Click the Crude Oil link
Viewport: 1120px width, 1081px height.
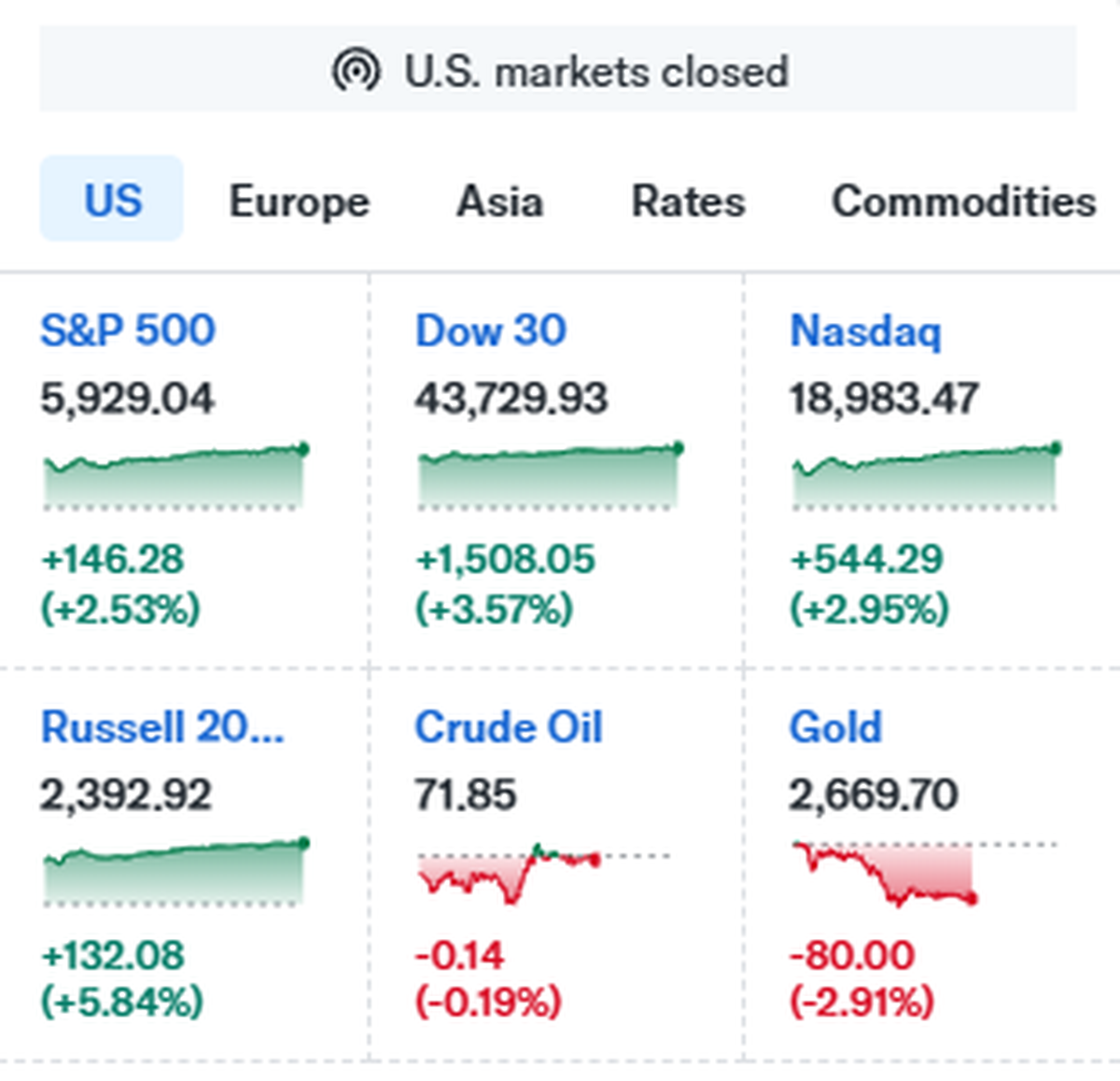(509, 727)
